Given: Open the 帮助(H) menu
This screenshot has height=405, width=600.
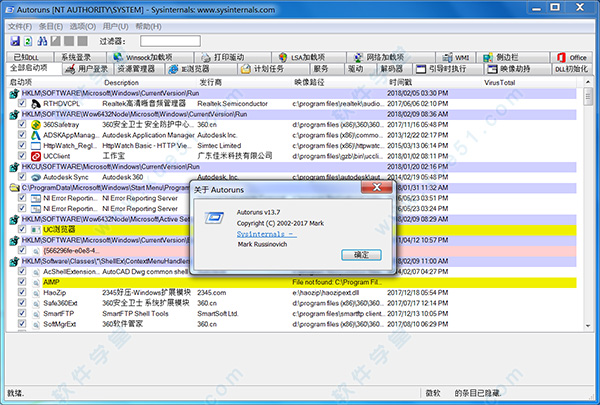Looking at the screenshot, I should pos(148,26).
